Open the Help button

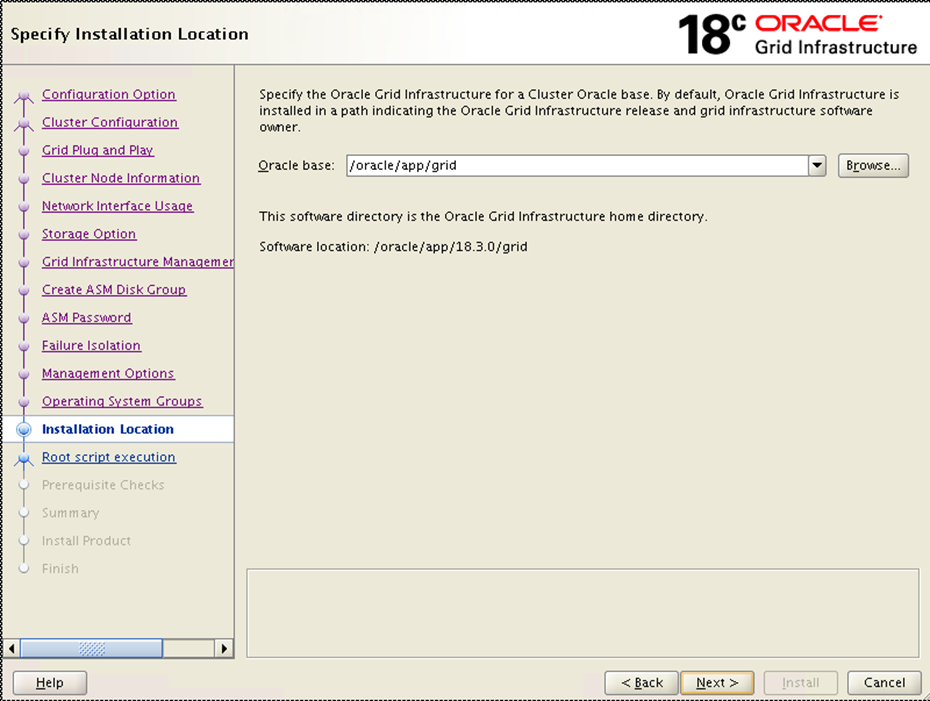coord(49,683)
